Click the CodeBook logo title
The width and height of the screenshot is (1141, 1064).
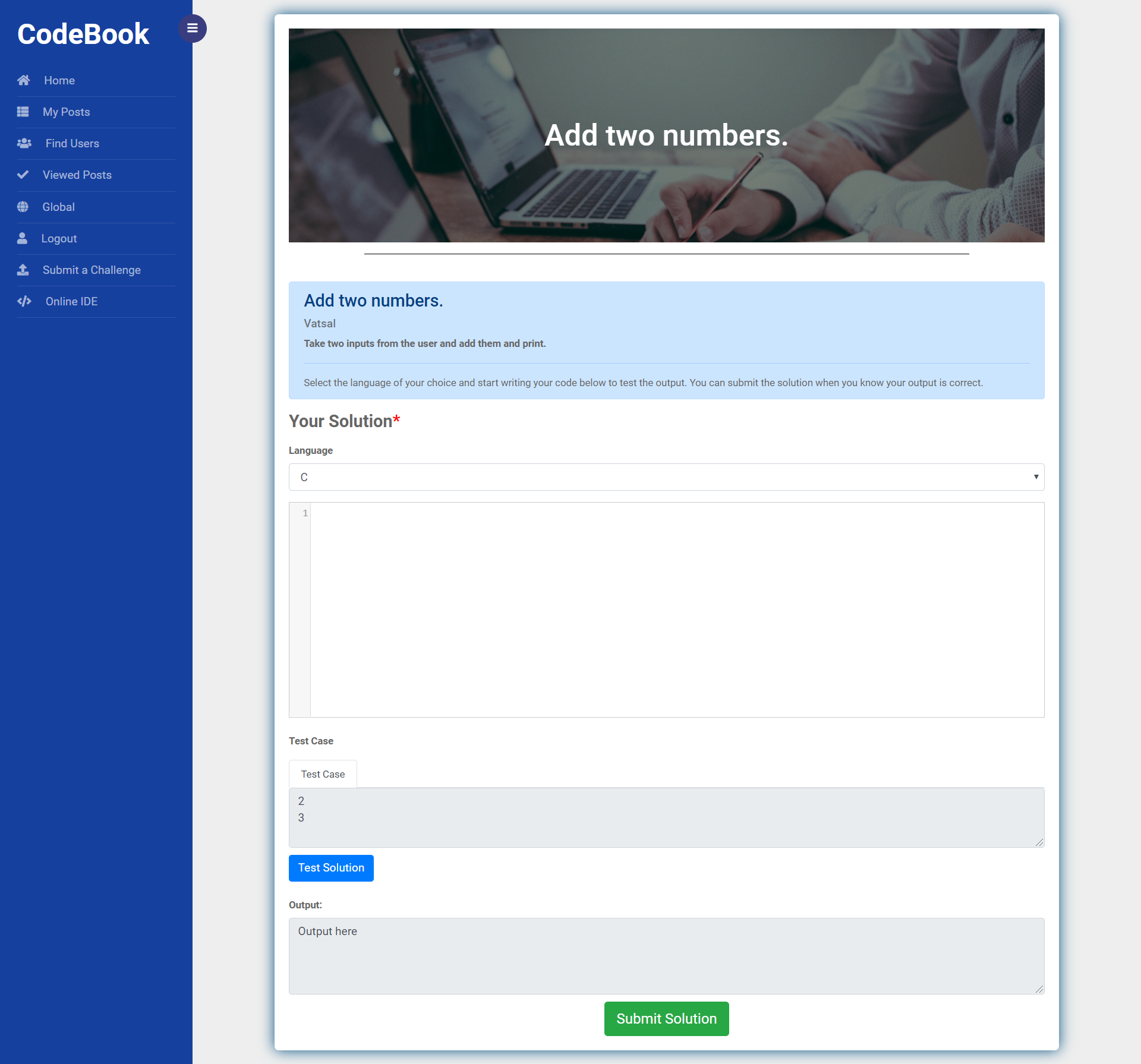click(83, 34)
